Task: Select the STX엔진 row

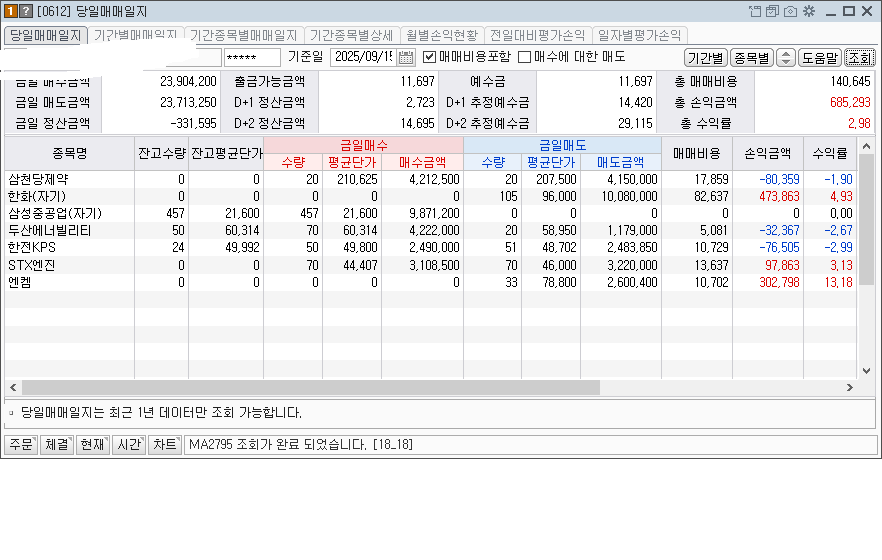Action: click(431, 265)
